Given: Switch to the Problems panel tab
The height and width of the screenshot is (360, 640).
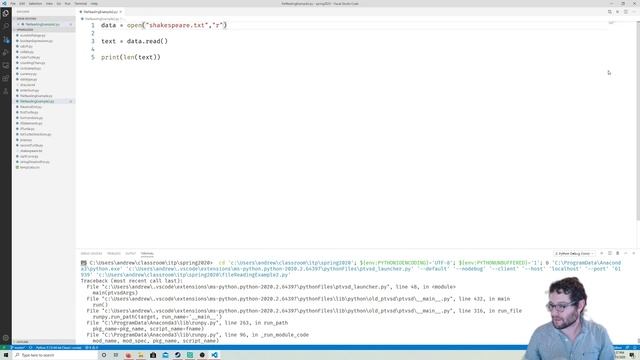Looking at the screenshot, I should 113,253.
